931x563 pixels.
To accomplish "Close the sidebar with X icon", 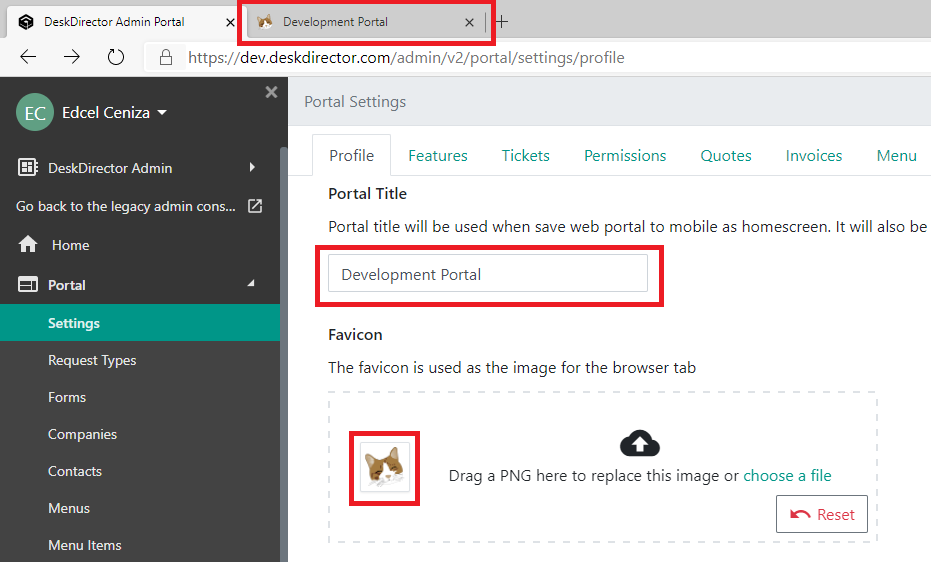I will (x=271, y=92).
